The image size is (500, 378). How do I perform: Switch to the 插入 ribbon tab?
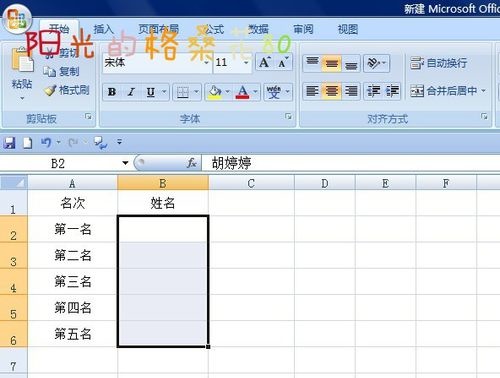click(x=103, y=29)
